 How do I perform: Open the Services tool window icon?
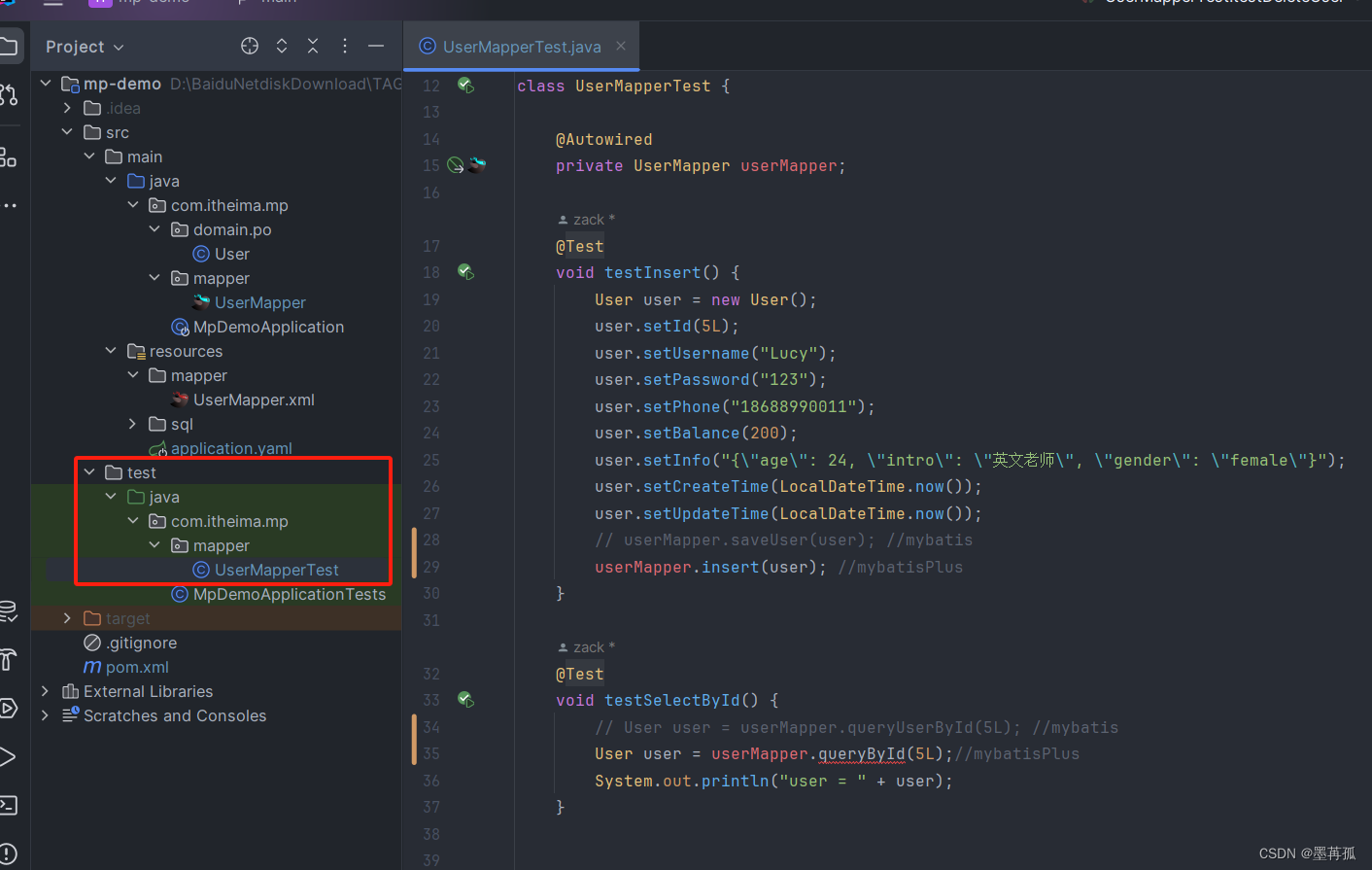click(x=8, y=709)
